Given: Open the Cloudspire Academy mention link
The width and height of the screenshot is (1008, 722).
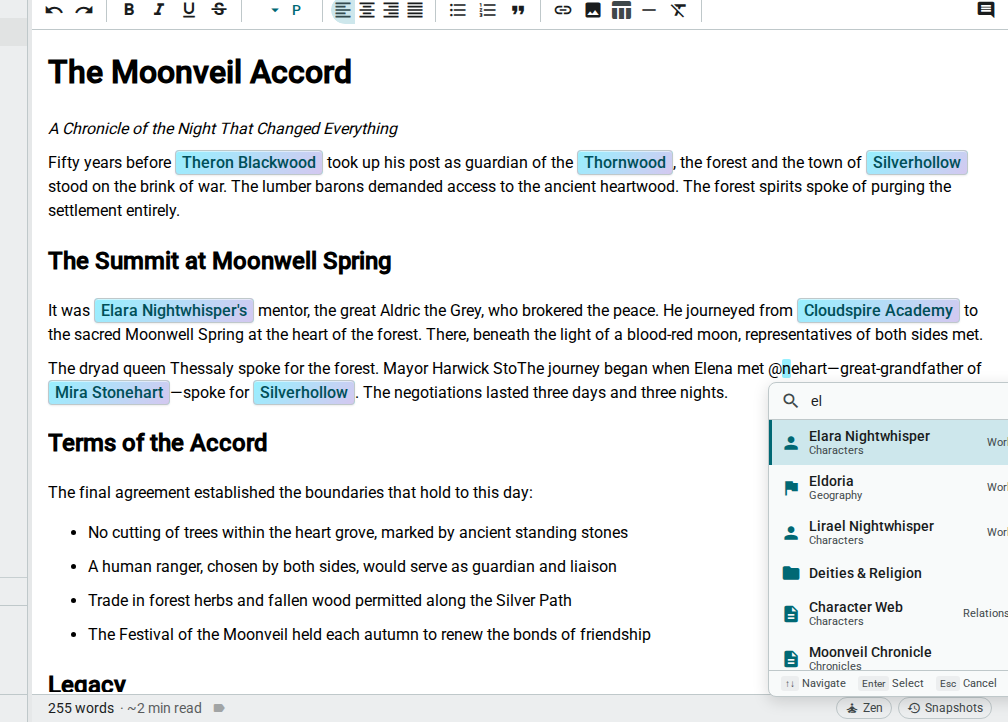Looking at the screenshot, I should tap(878, 311).
